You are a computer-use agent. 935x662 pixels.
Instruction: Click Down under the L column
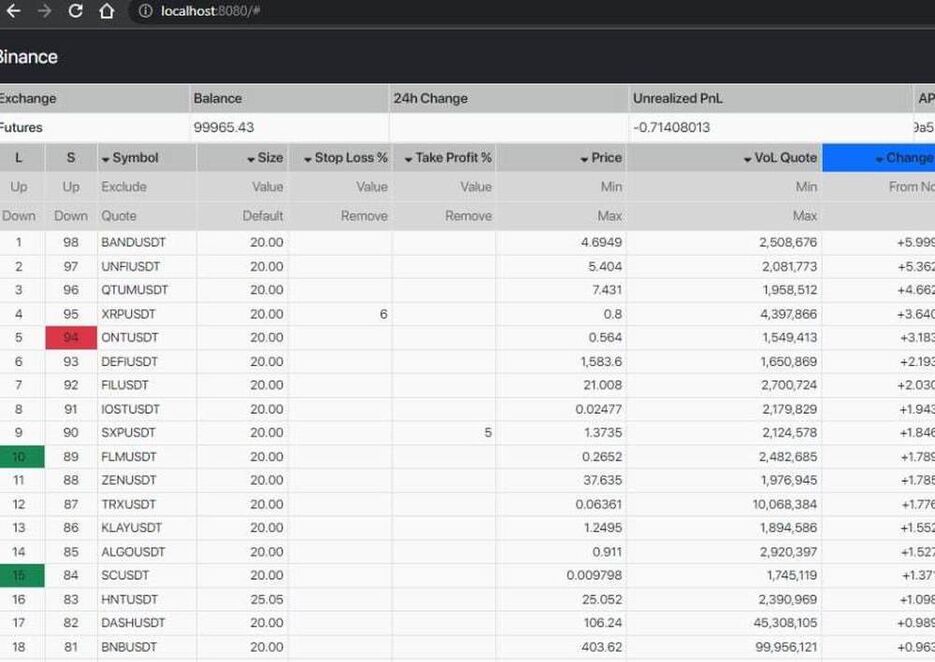point(18,215)
